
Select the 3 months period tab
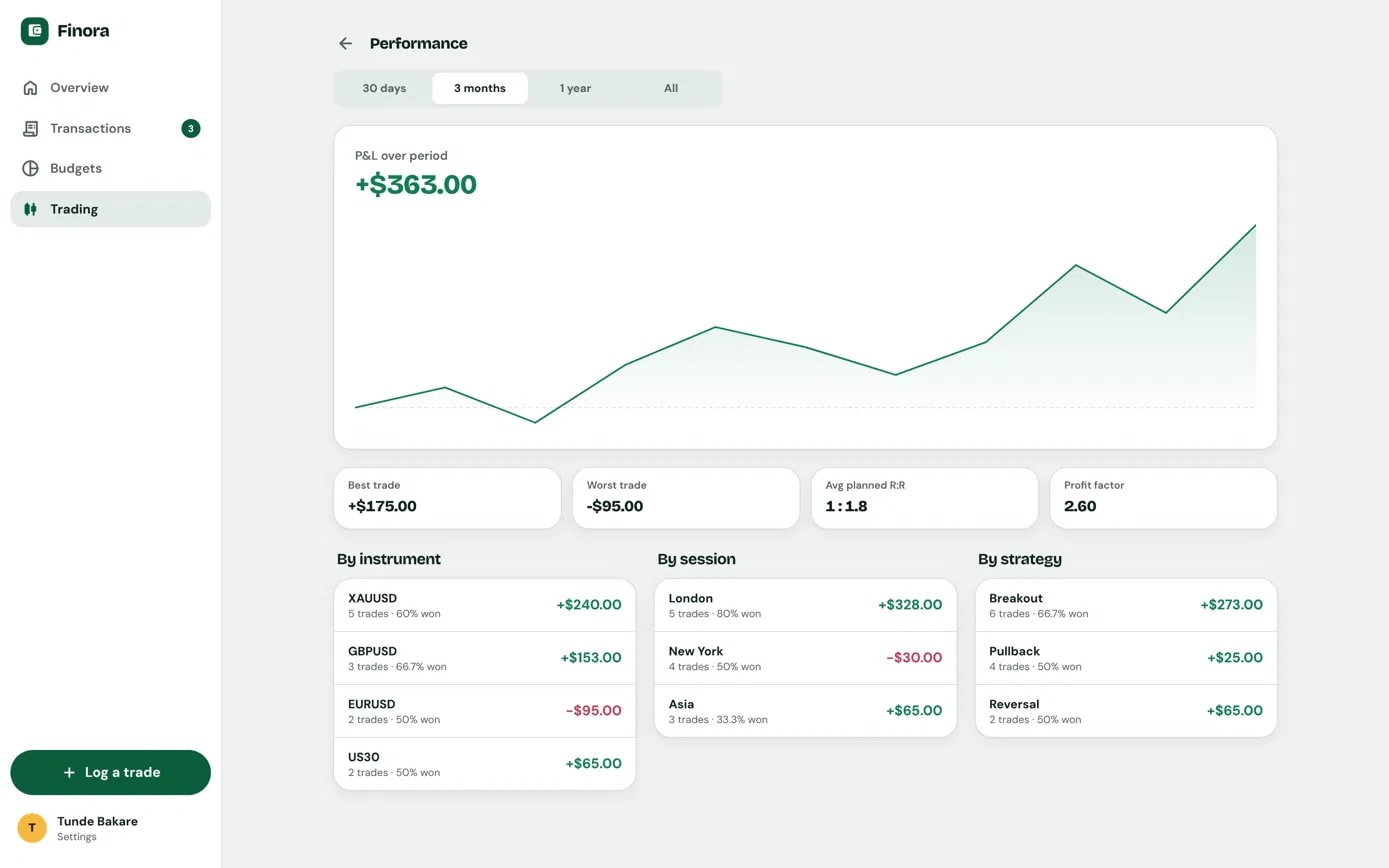(x=480, y=88)
